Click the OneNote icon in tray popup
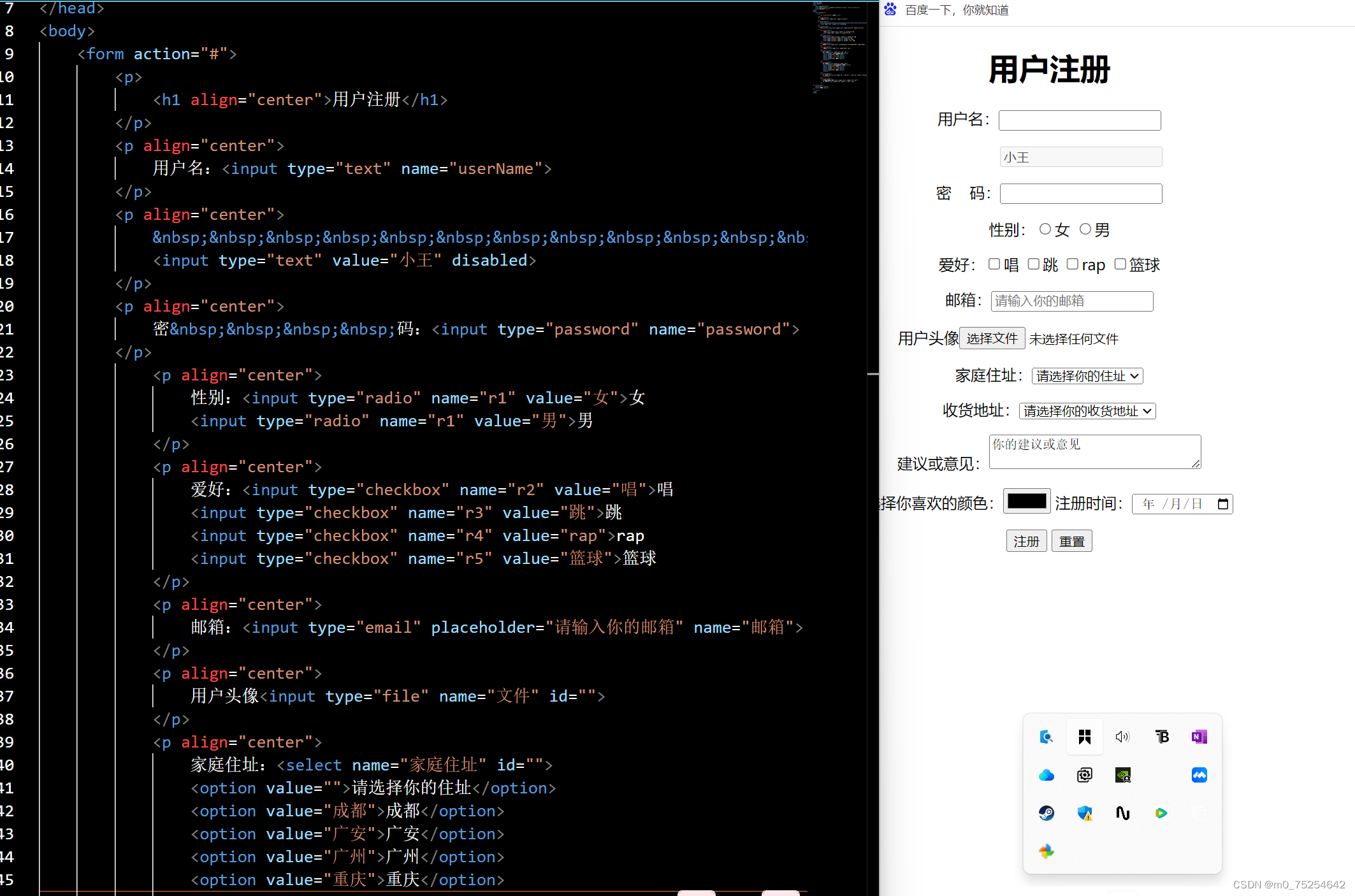 coord(1199,737)
